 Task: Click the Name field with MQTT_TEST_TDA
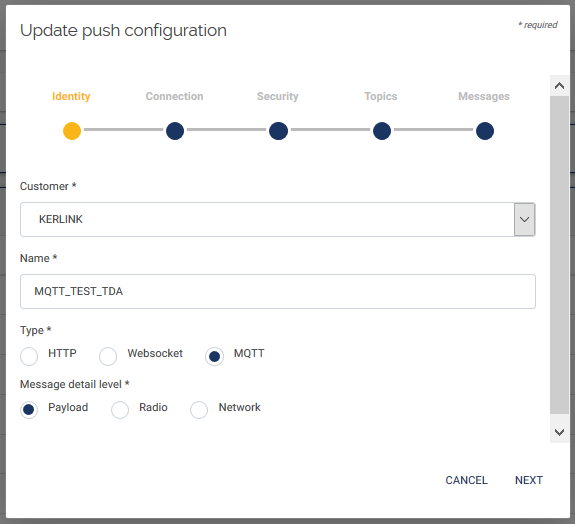click(278, 291)
